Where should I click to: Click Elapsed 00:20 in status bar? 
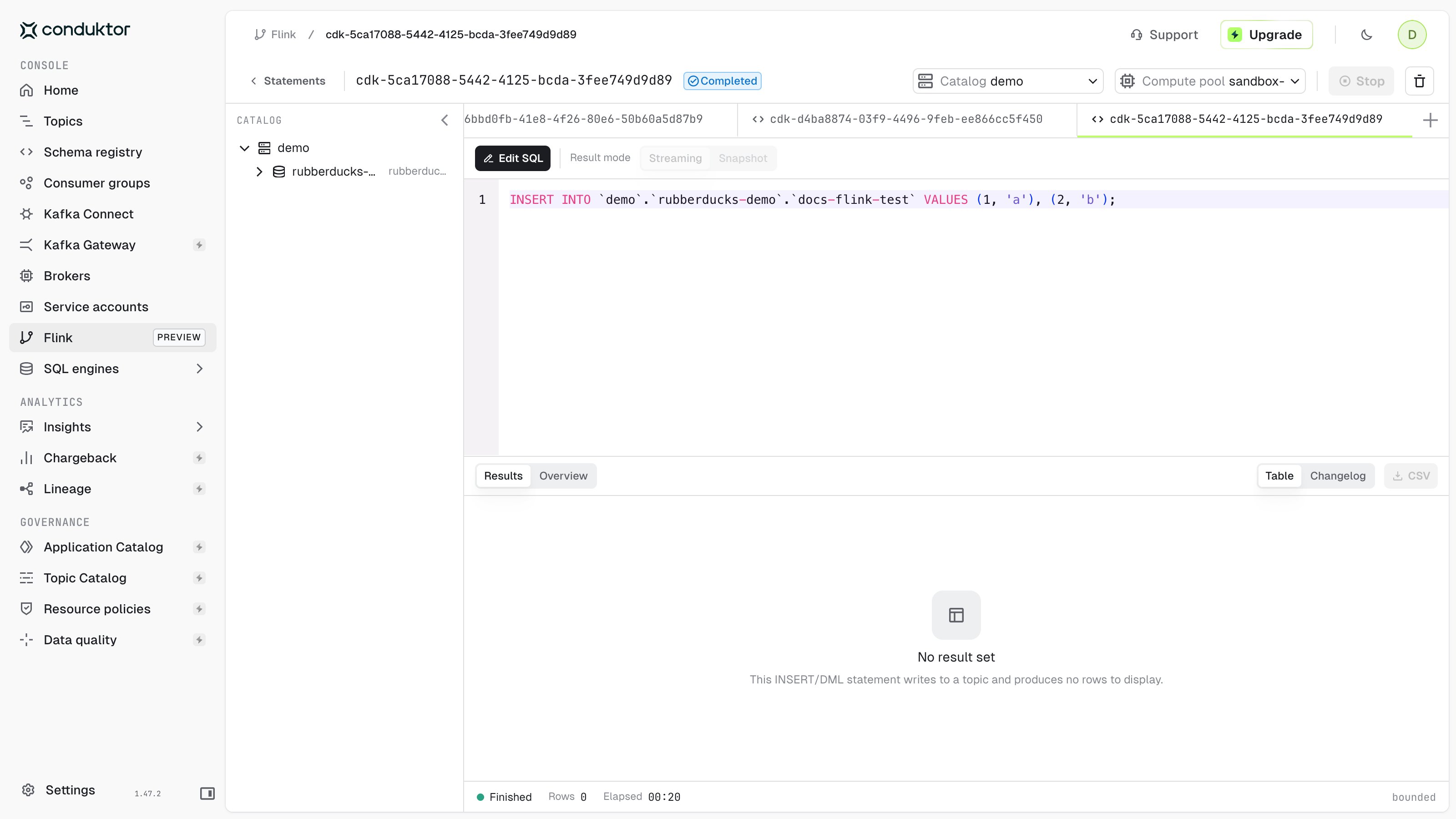(642, 797)
